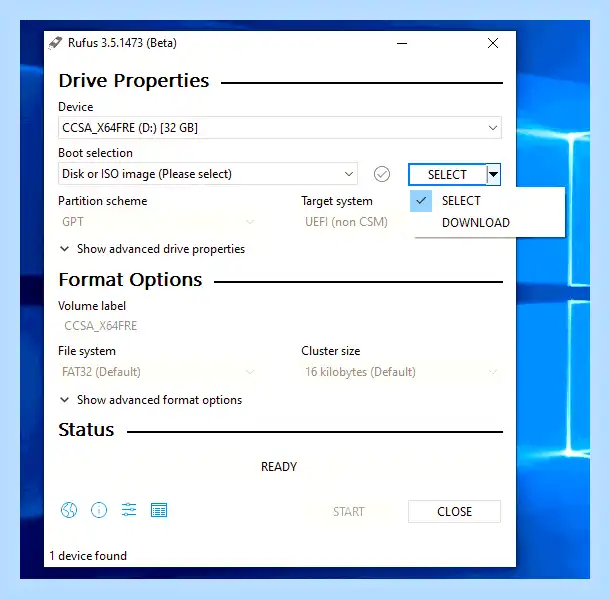This screenshot has width=610, height=599.
Task: Click the main SELECT button
Action: click(447, 174)
